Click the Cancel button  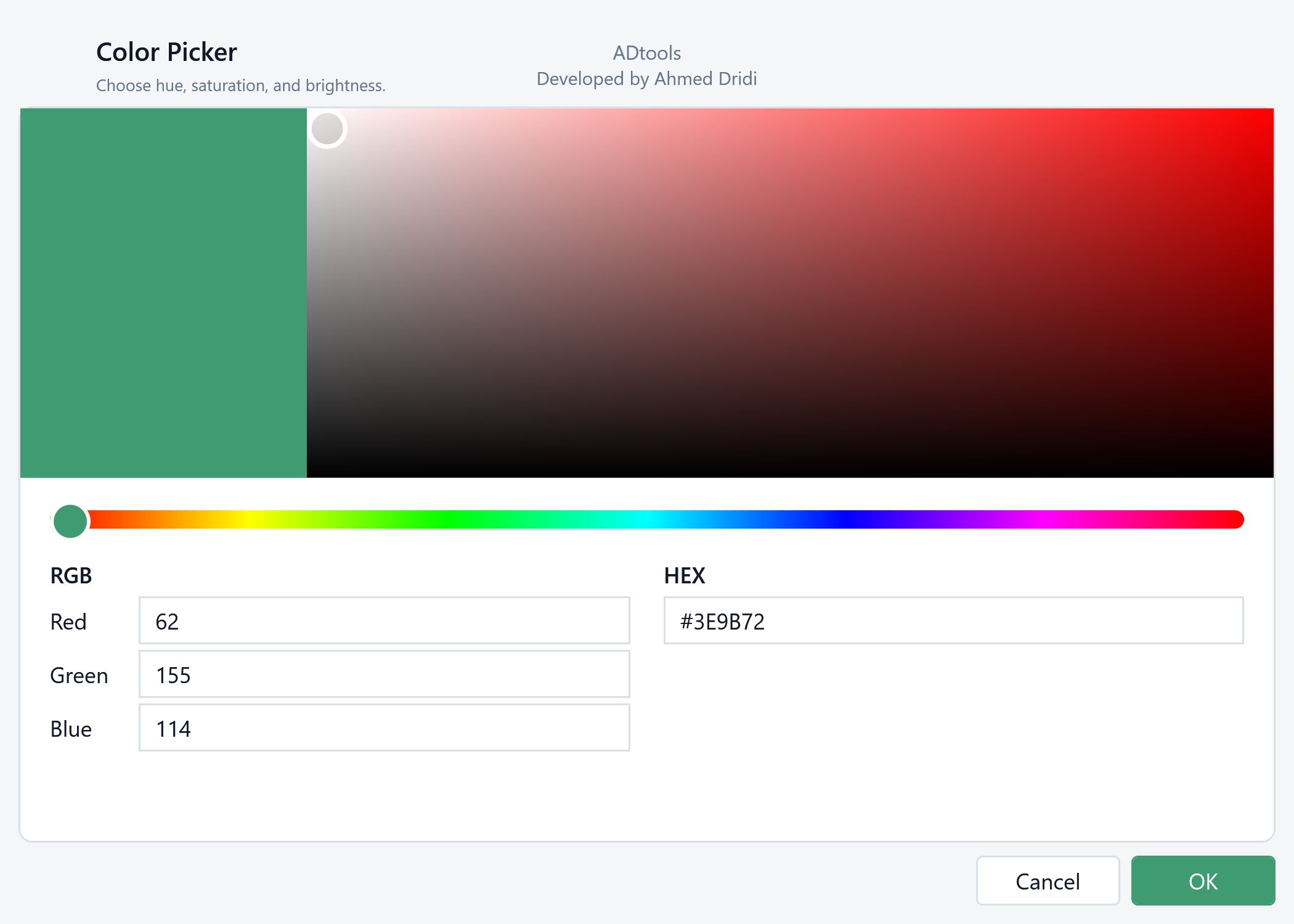1048,881
